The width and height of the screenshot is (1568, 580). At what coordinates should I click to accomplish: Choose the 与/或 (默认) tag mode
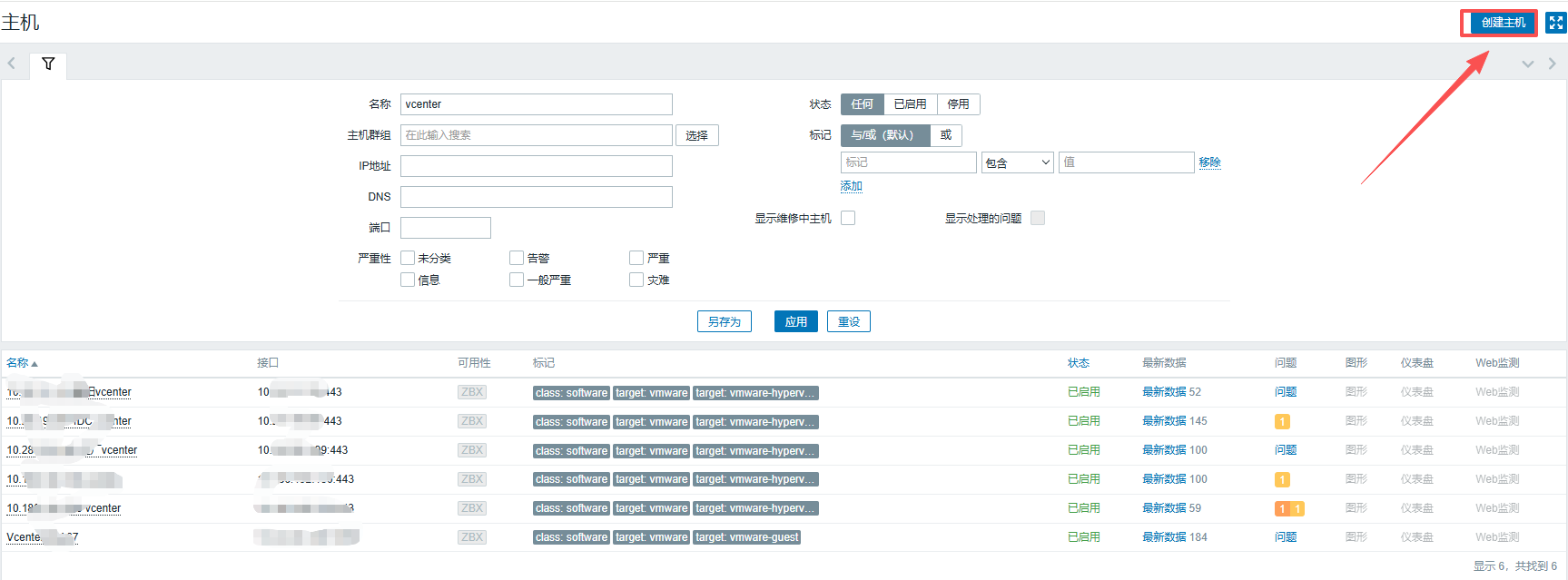[x=885, y=135]
